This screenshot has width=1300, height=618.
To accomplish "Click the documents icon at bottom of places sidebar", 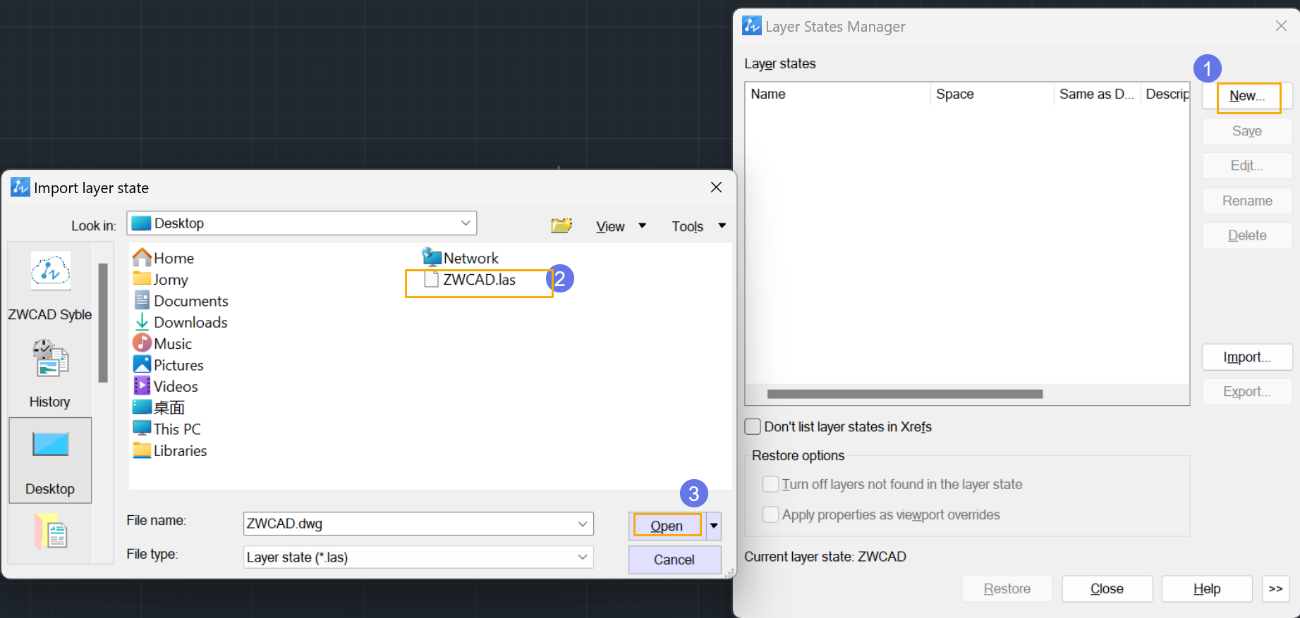I will 50,531.
